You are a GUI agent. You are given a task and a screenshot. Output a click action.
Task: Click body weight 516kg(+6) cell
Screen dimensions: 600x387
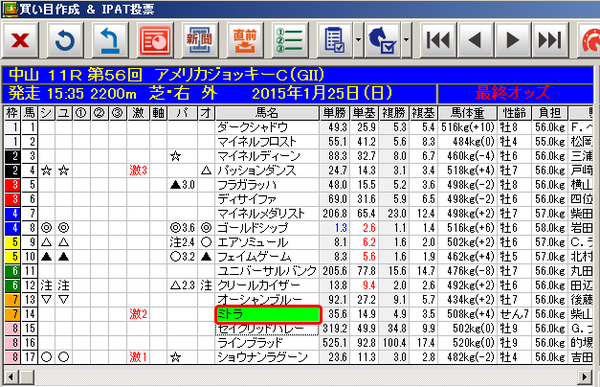(x=468, y=228)
